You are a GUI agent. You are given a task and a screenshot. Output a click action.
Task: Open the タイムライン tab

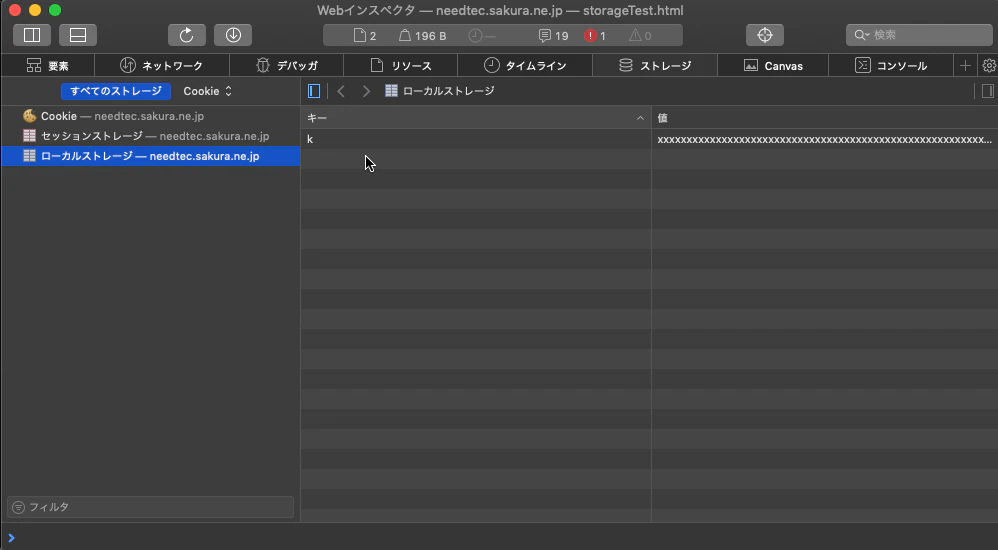[x=525, y=66]
